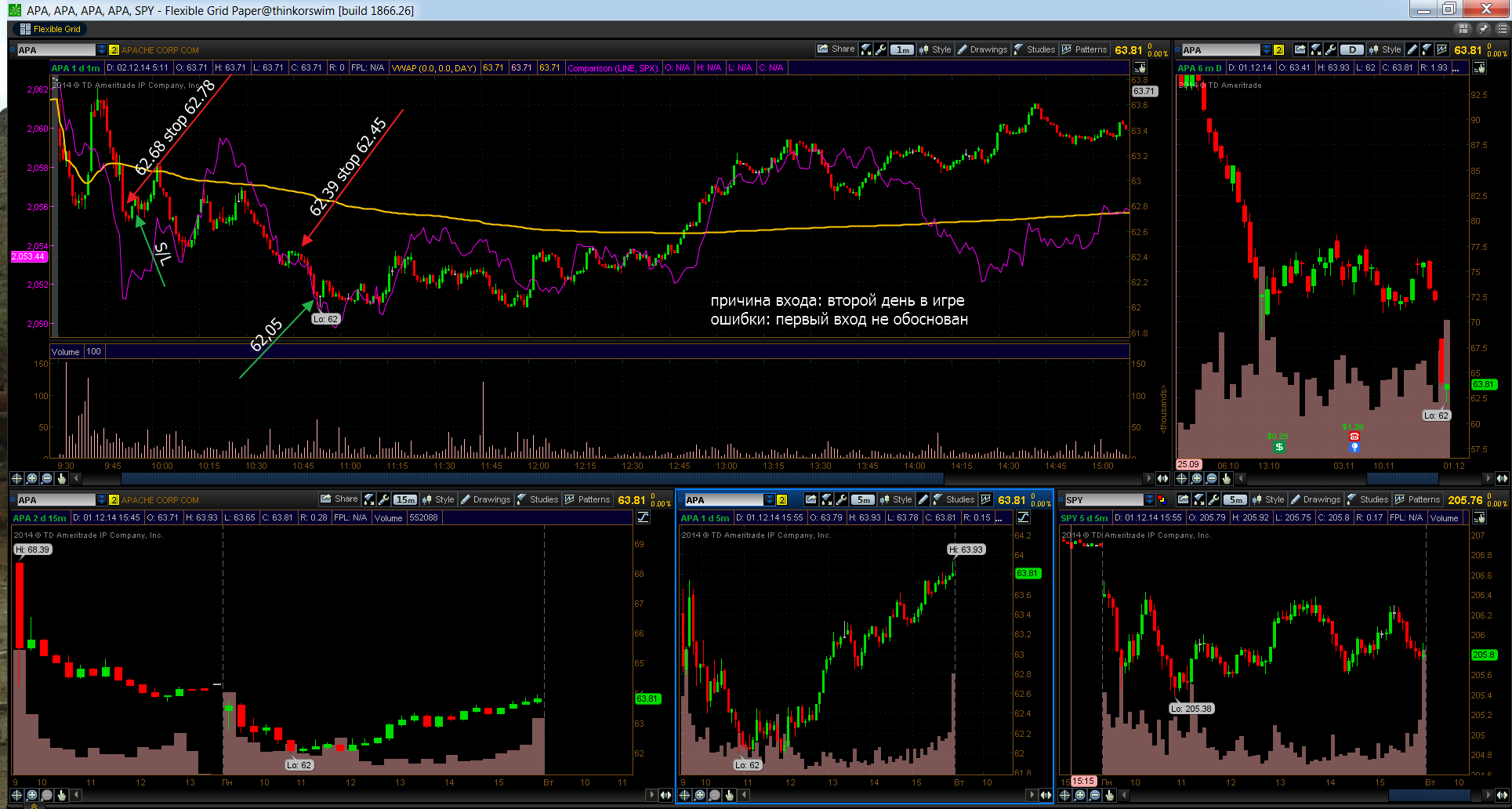Click grid layout icon at top right
The image size is (1512, 809).
(x=1463, y=29)
